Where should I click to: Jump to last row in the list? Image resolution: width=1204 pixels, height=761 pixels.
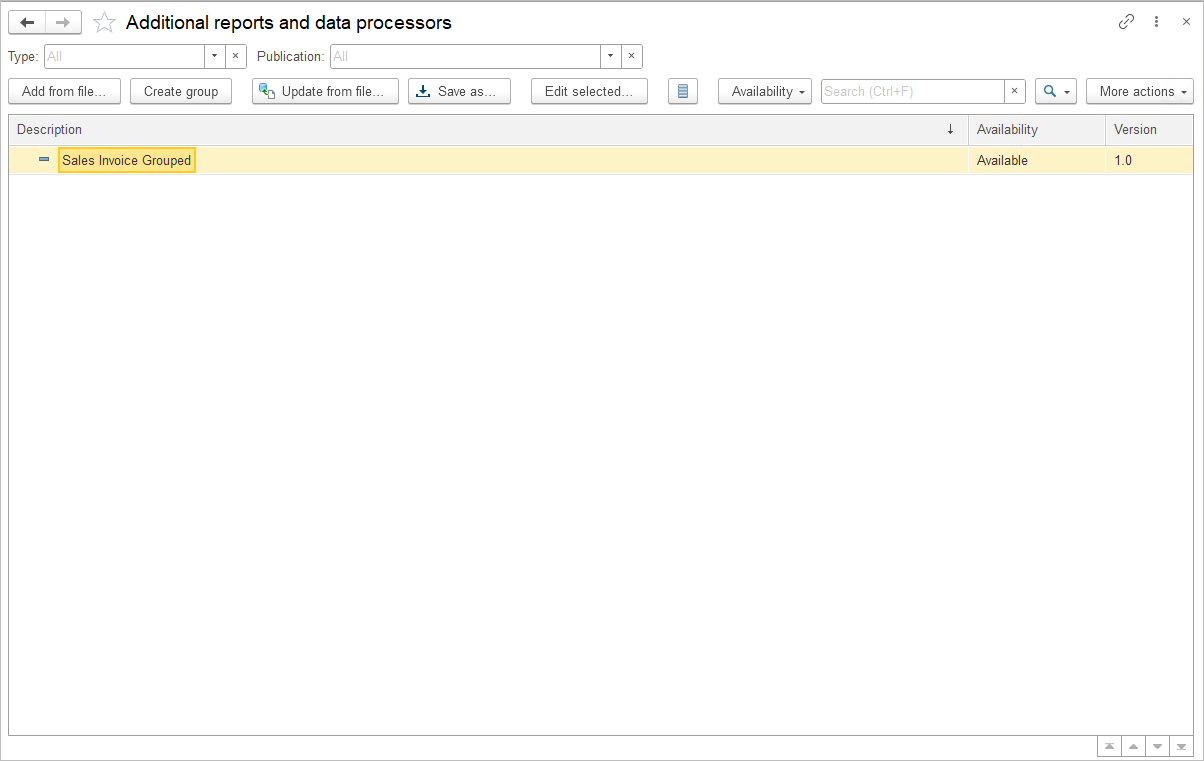[x=1181, y=746]
